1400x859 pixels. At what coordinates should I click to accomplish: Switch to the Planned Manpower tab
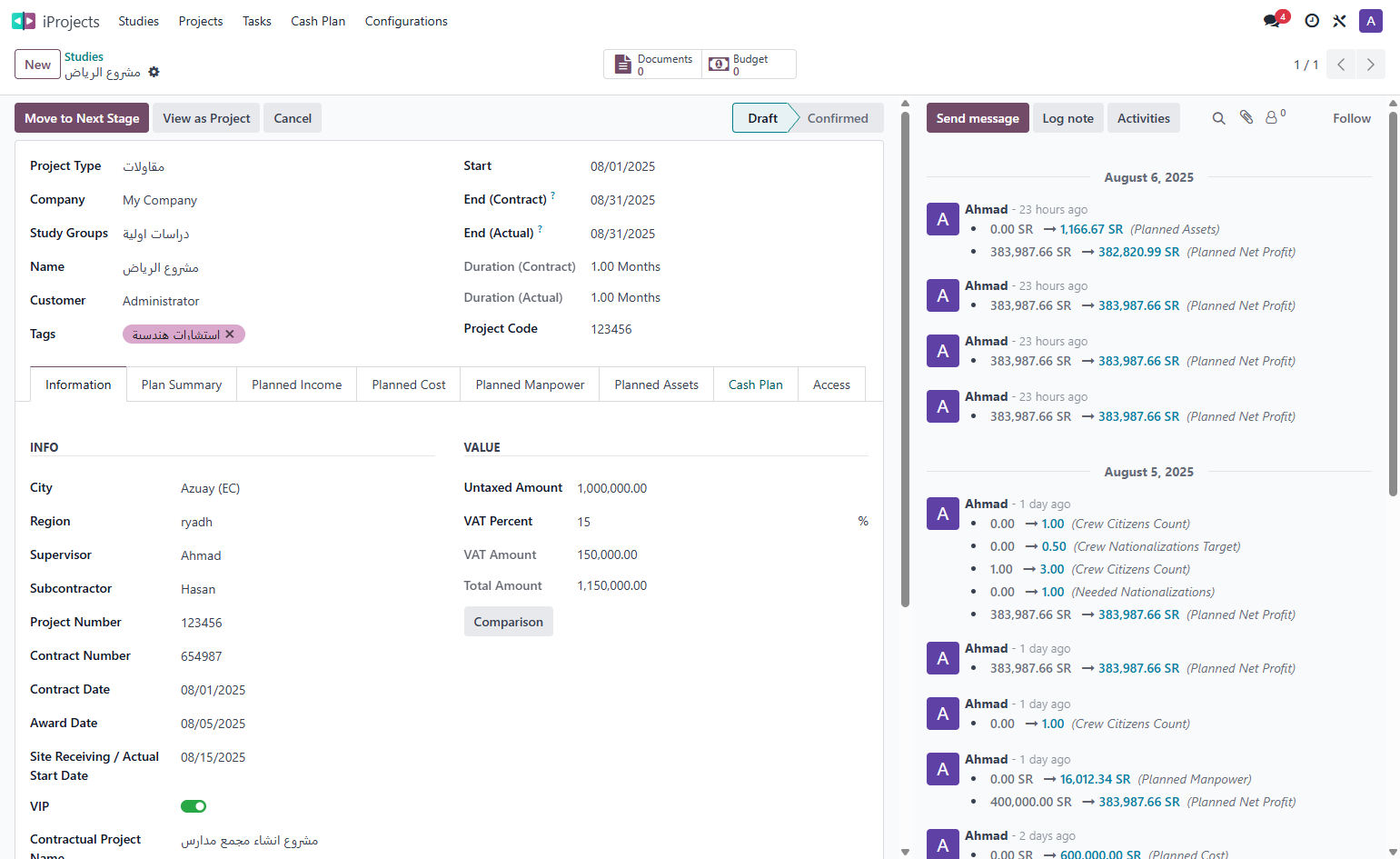(530, 385)
